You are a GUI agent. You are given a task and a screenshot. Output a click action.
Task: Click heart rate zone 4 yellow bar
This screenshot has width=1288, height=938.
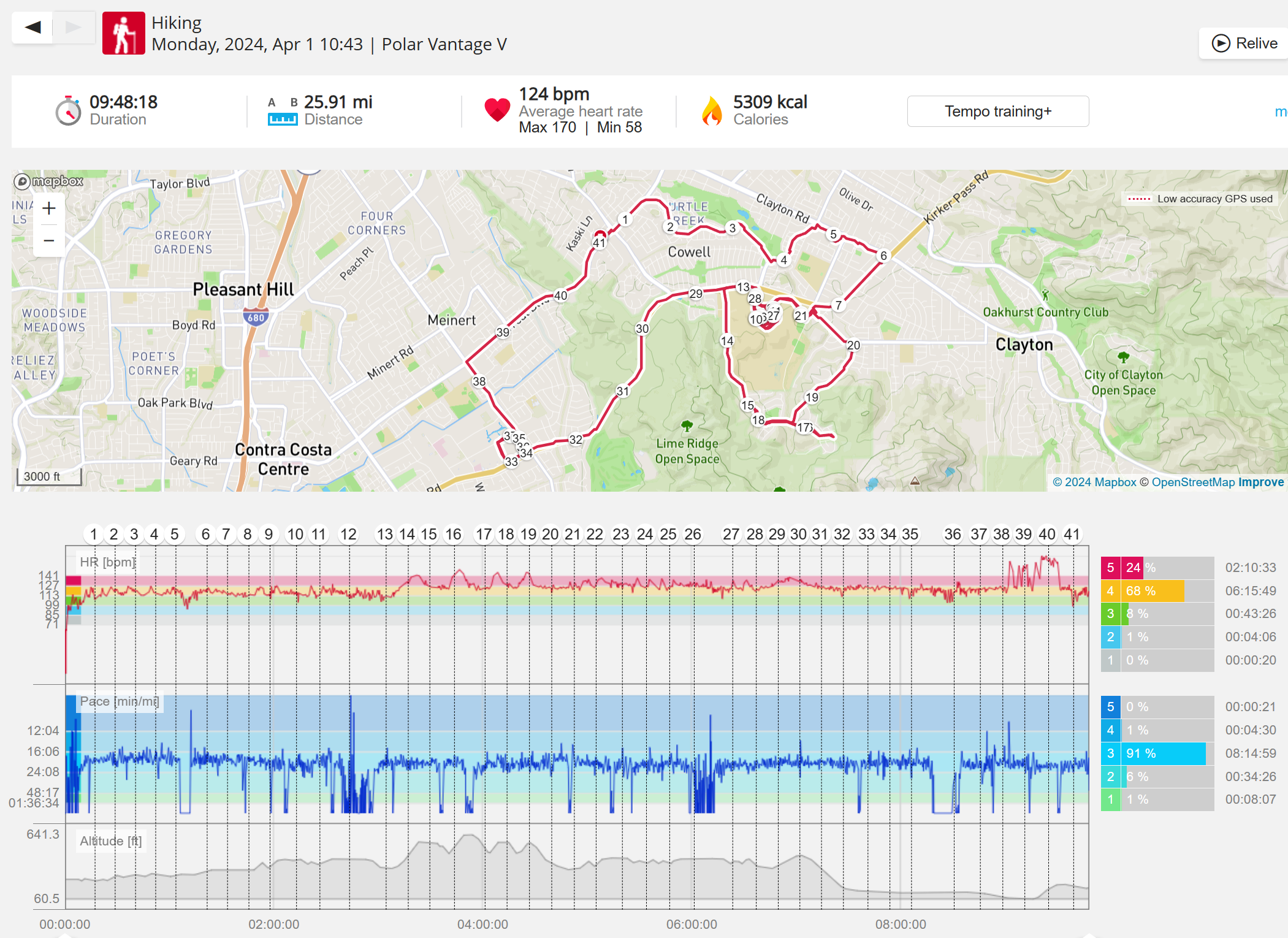click(x=1153, y=591)
